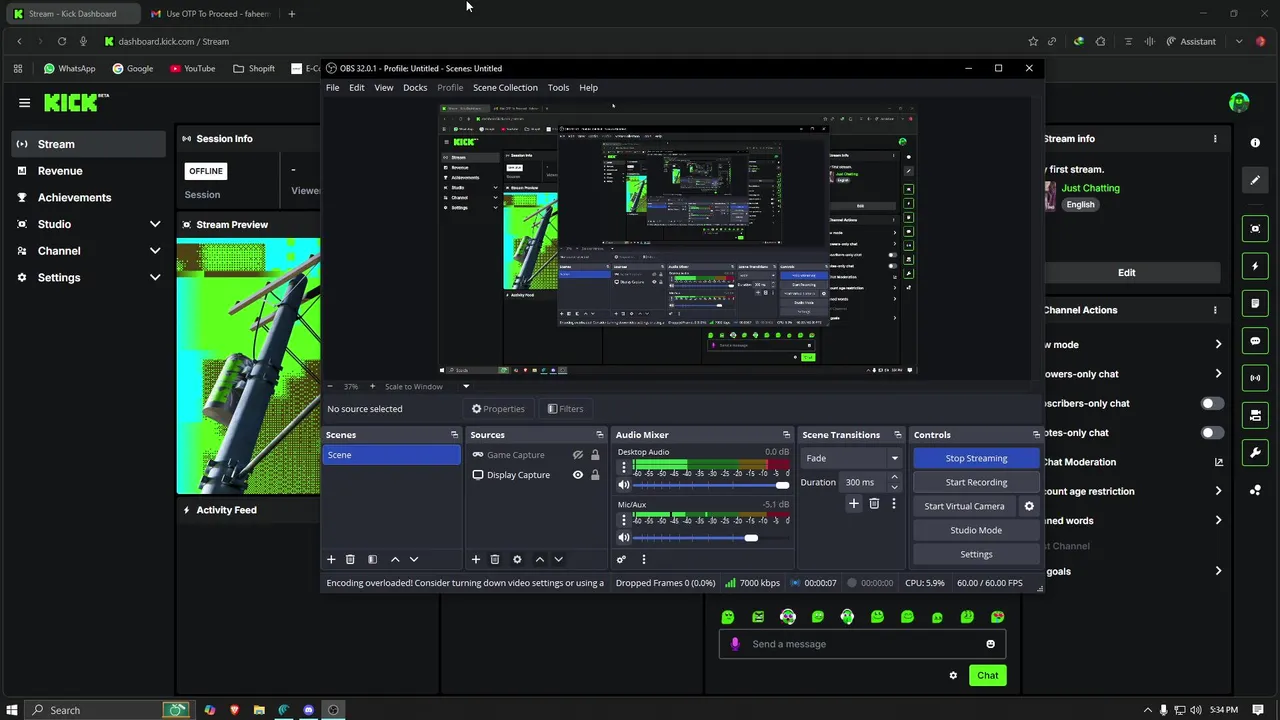Open the emoji picker in message box
Image resolution: width=1280 pixels, height=720 pixels.
click(x=991, y=644)
